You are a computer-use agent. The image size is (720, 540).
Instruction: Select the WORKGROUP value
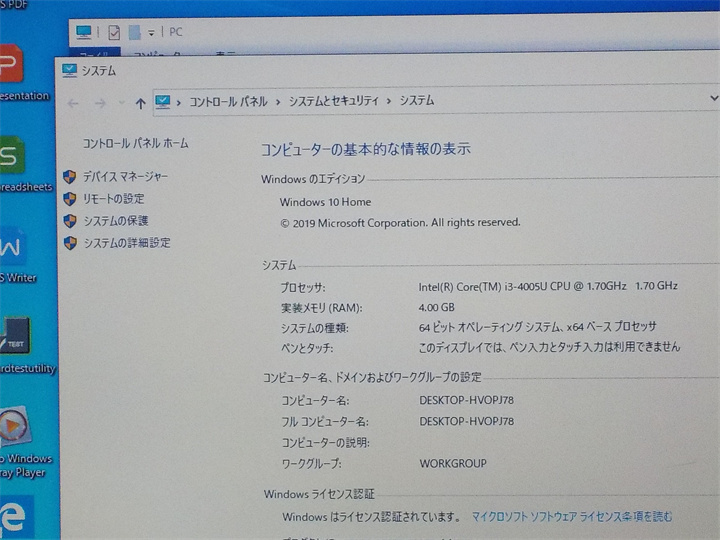click(x=453, y=463)
